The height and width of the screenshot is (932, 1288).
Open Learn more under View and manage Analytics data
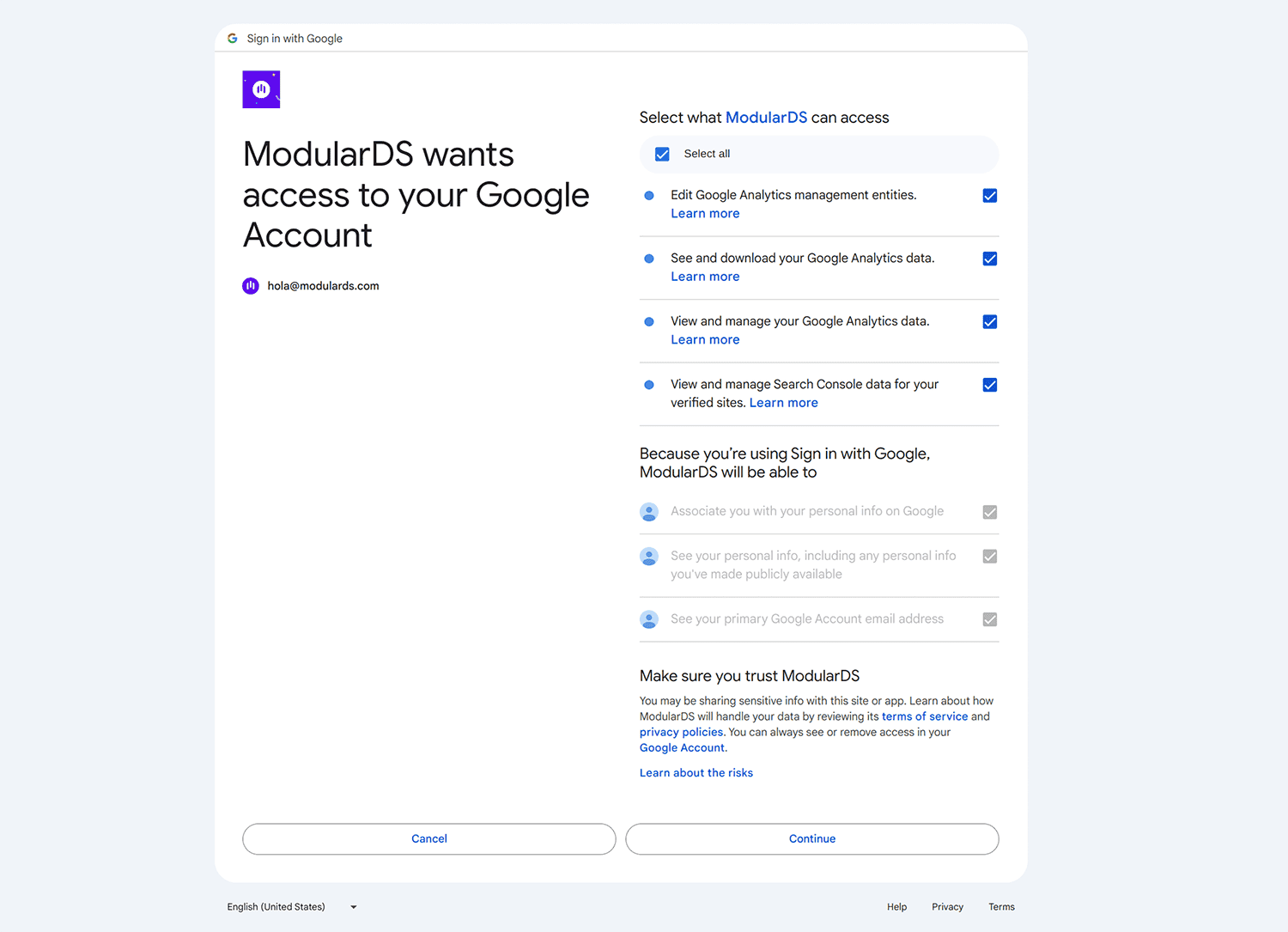705,340
